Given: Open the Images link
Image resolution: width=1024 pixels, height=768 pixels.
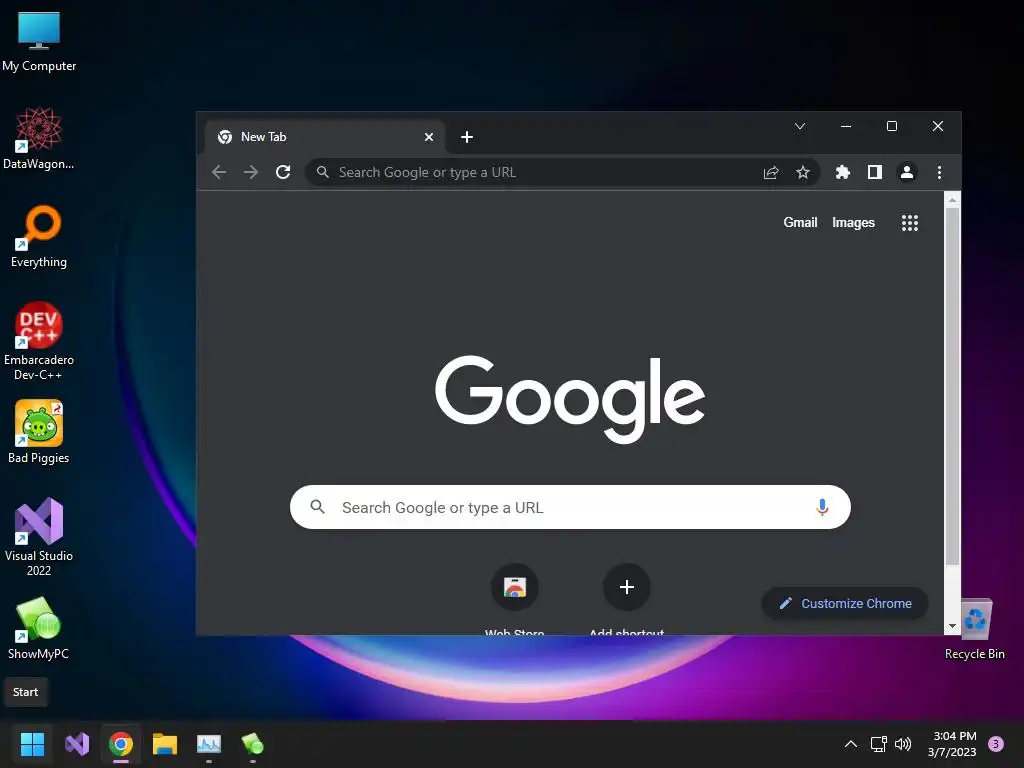Looking at the screenshot, I should click(x=853, y=223).
